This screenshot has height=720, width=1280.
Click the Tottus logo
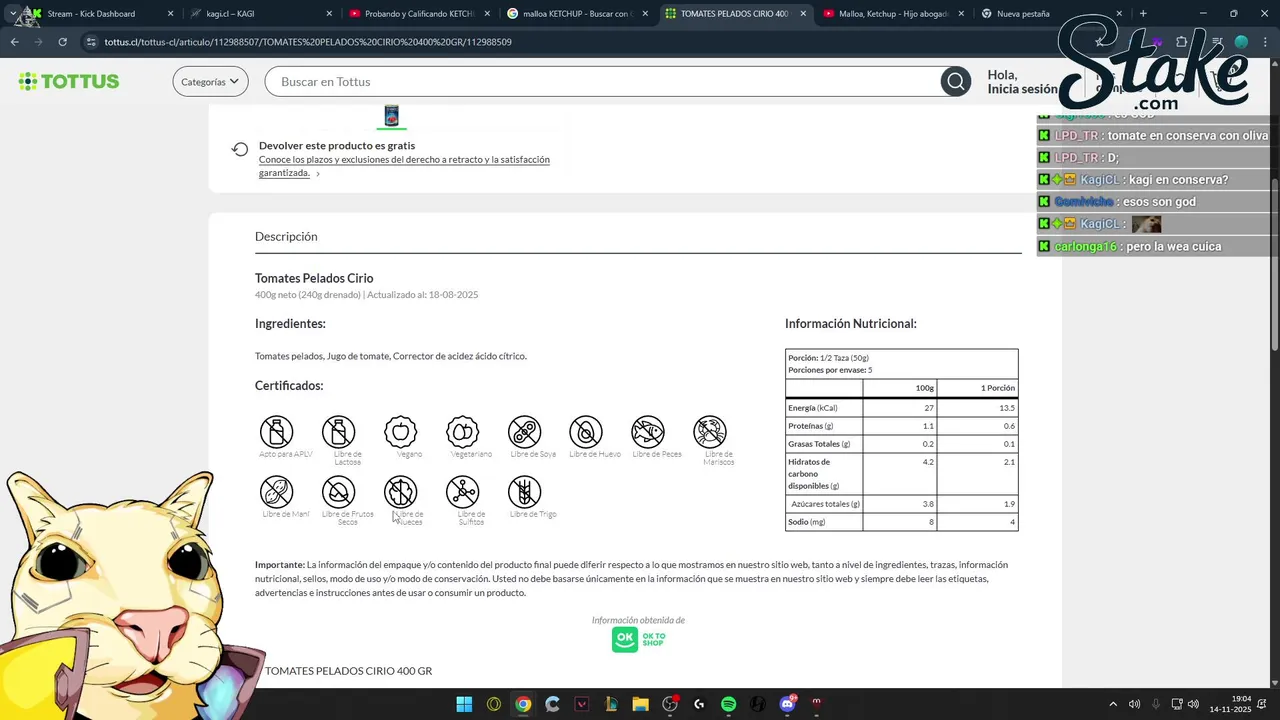[69, 81]
